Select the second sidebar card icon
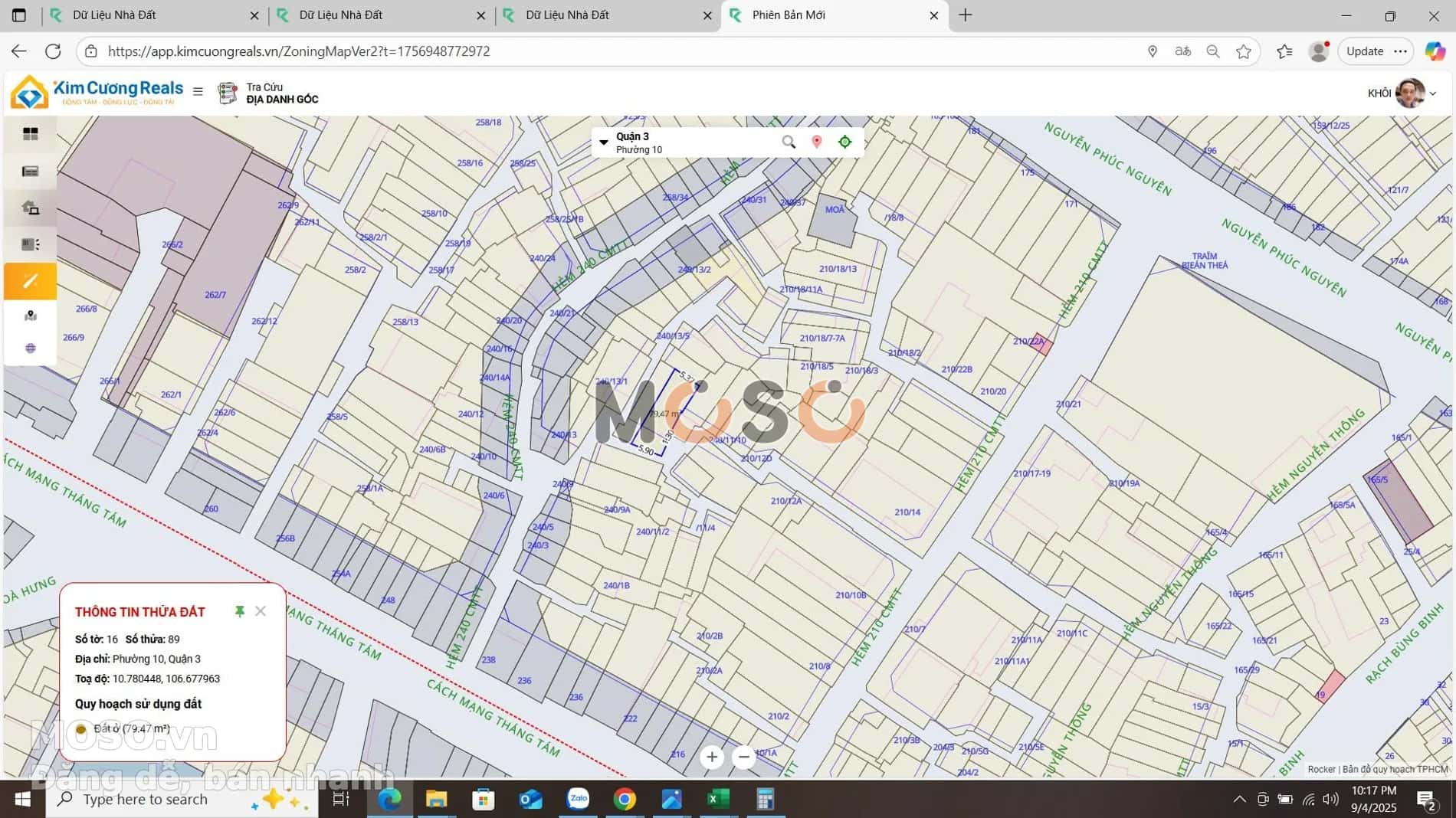 [31, 171]
